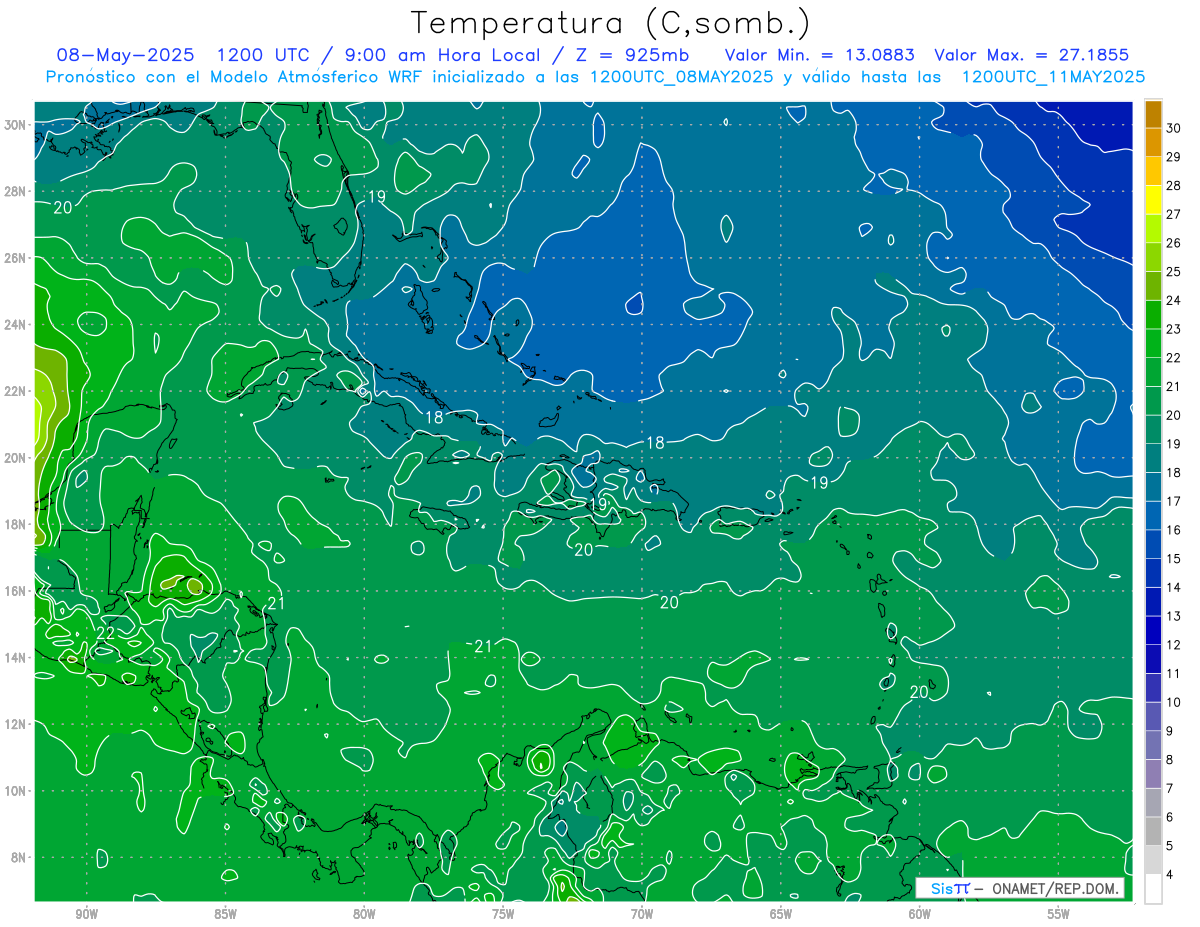Select the dark blue swatch between 12 and 13
The image size is (1200, 927).
tap(1153, 631)
